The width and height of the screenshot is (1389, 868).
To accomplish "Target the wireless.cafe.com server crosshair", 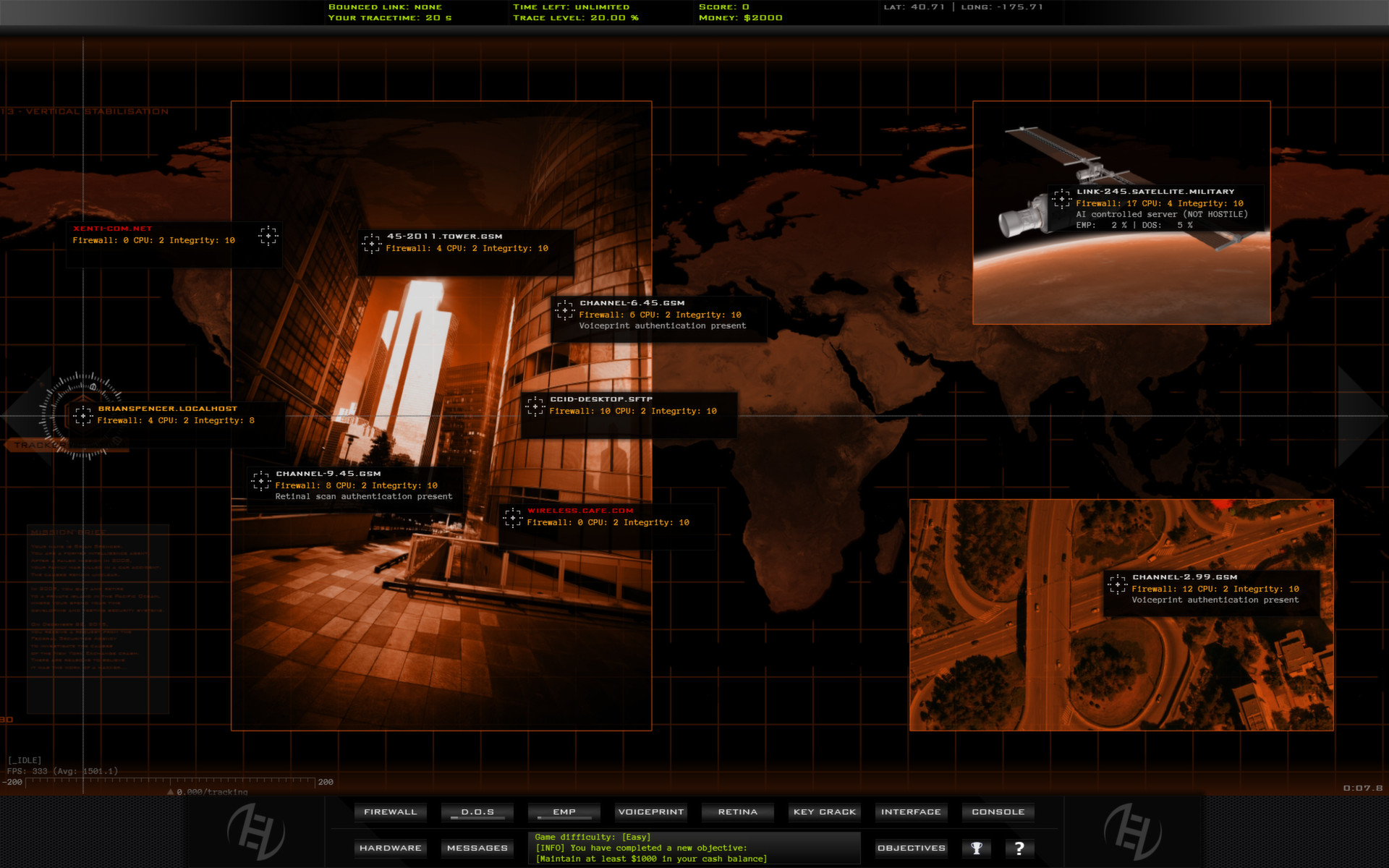I will pos(515,516).
